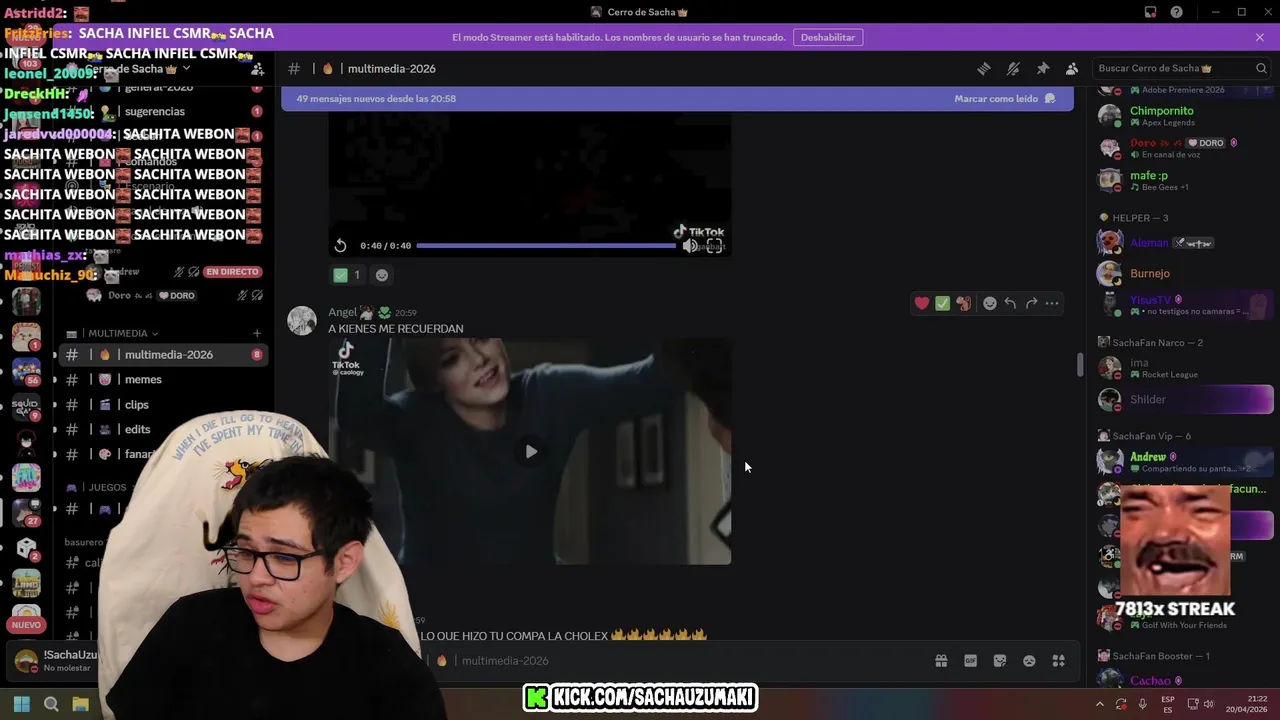Screen dimensions: 1280x720
Task: Open the threads icon in channel header
Action: pos(984,69)
